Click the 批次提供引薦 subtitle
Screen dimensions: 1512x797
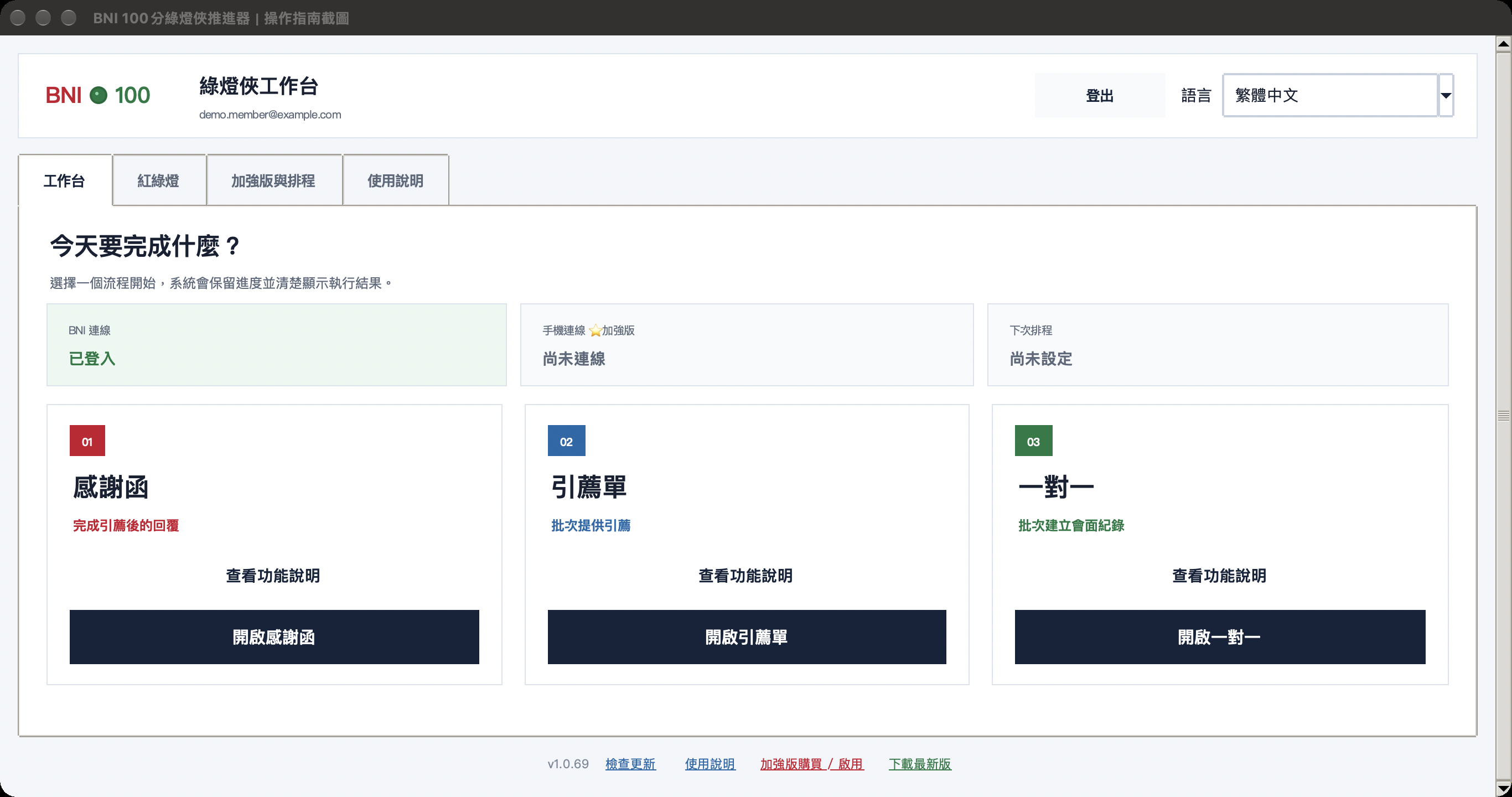click(x=591, y=525)
